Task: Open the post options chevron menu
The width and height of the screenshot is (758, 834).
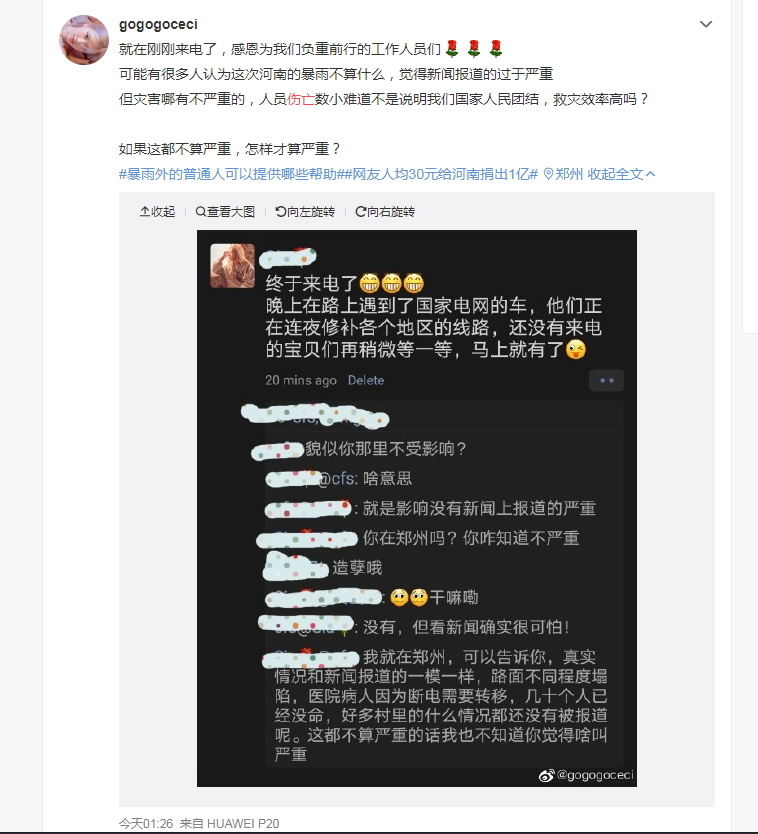Action: click(705, 24)
